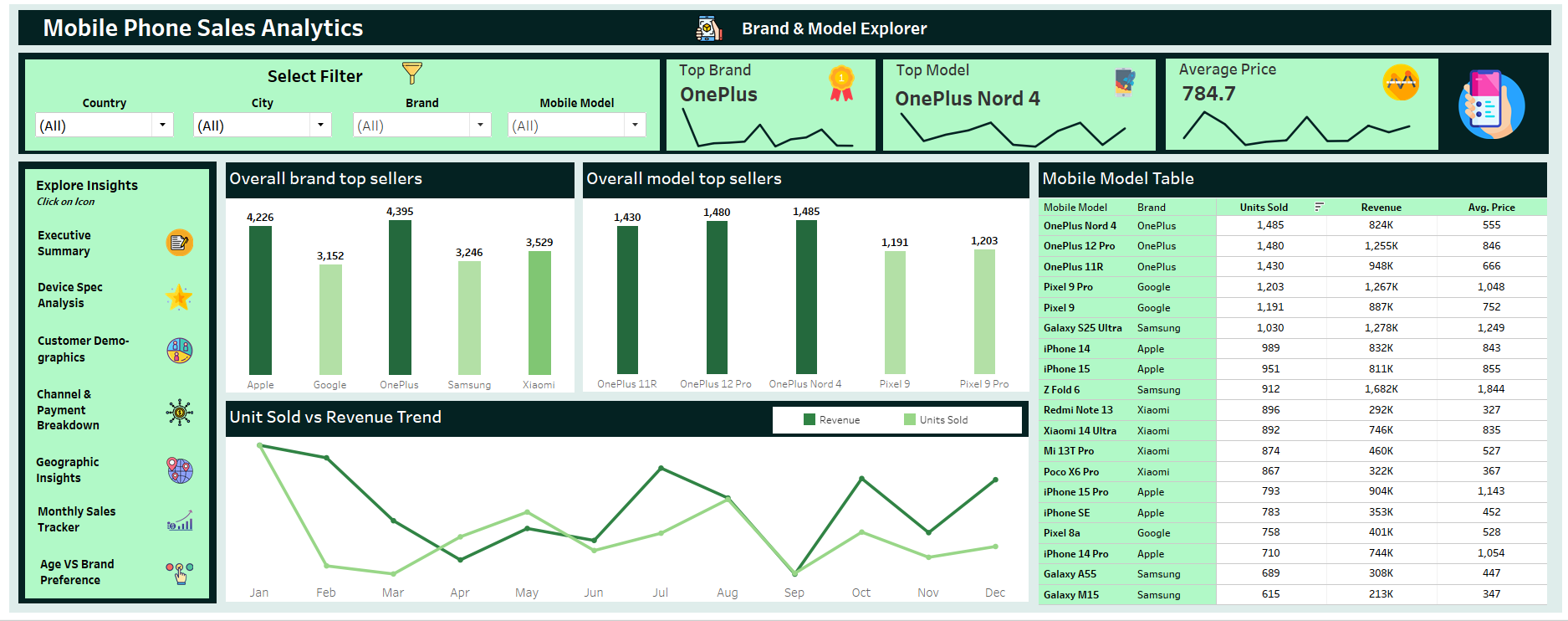Click the Z Fold 6 row
Viewport: 1568px width, 621px height.
point(1293,389)
